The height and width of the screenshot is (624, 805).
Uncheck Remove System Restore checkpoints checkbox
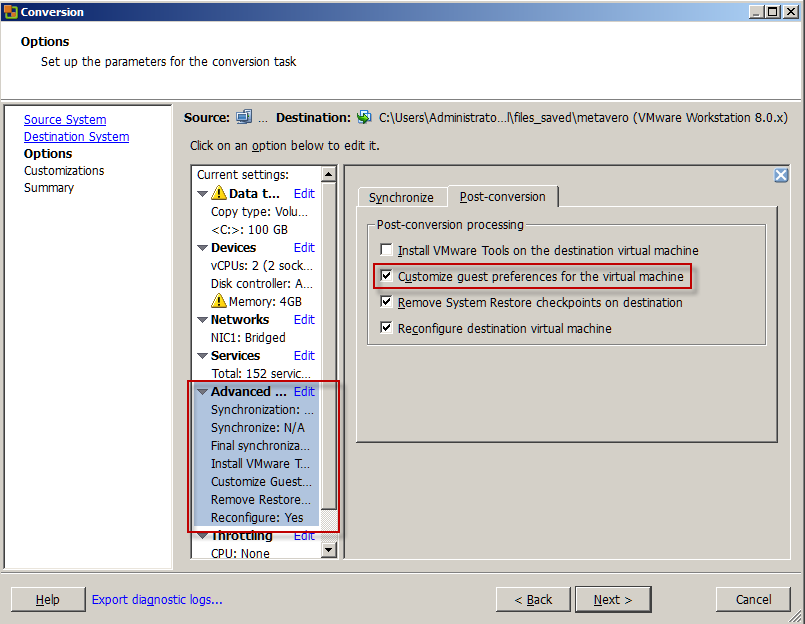click(x=386, y=301)
